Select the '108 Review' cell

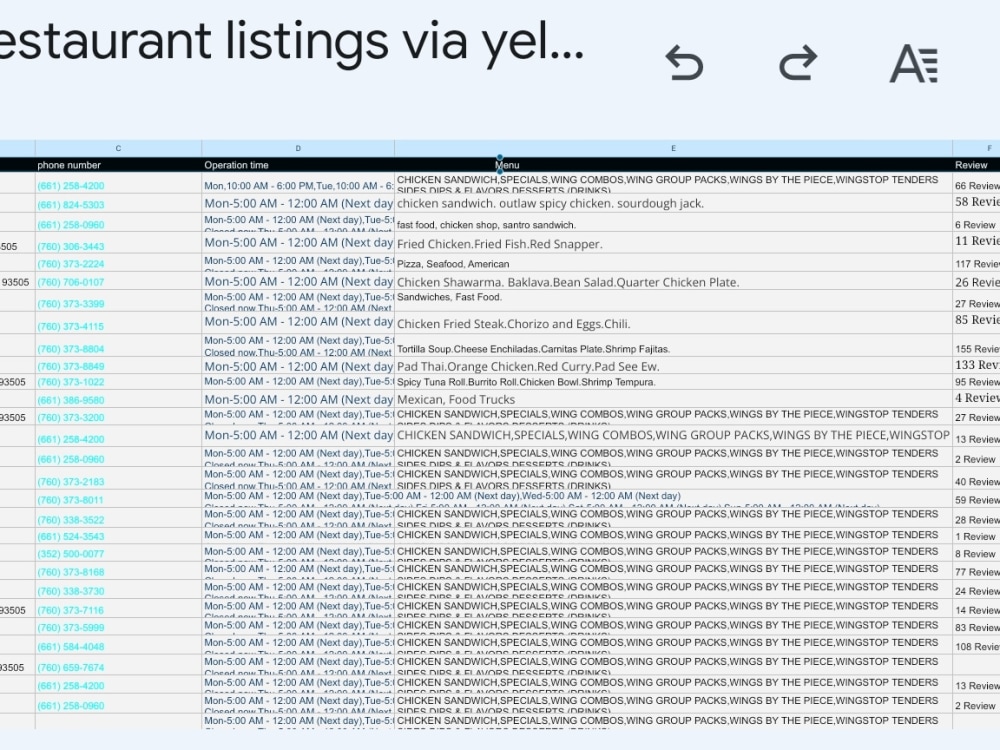coord(976,645)
